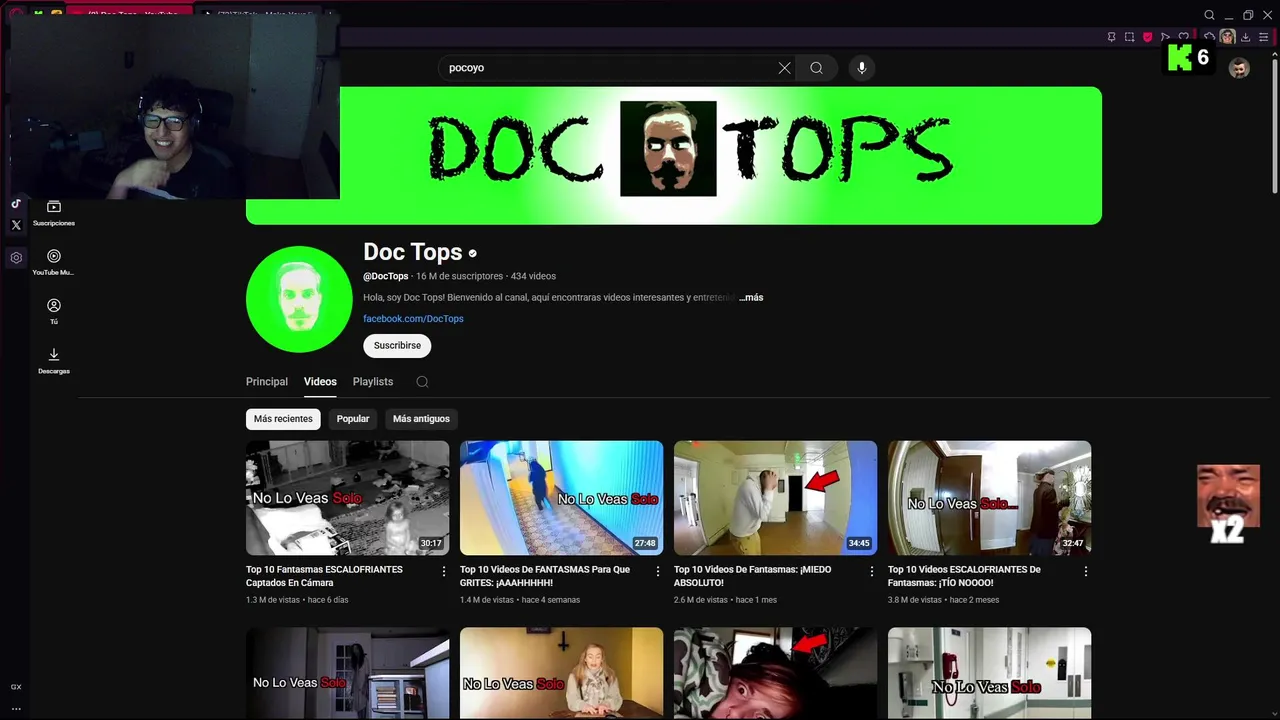Open the browser tab search magnifier
Image resolution: width=1280 pixels, height=720 pixels.
[x=1209, y=15]
